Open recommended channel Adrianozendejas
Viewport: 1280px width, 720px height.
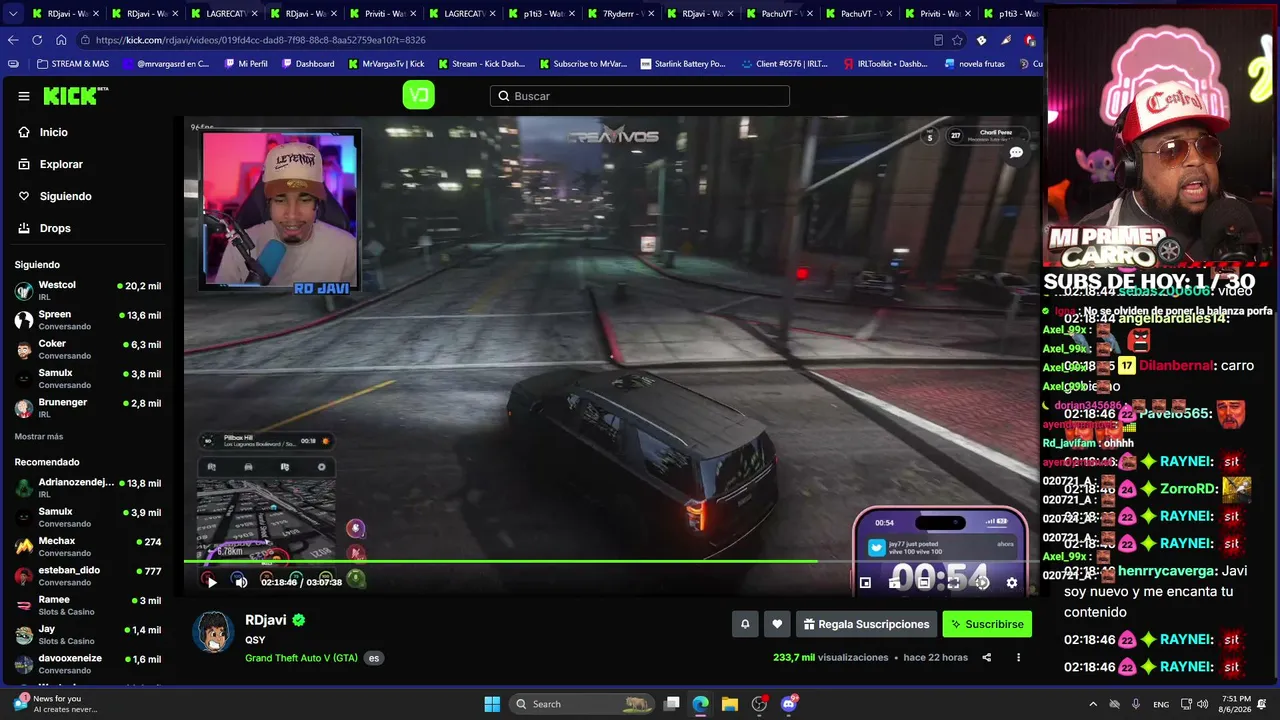click(x=88, y=488)
